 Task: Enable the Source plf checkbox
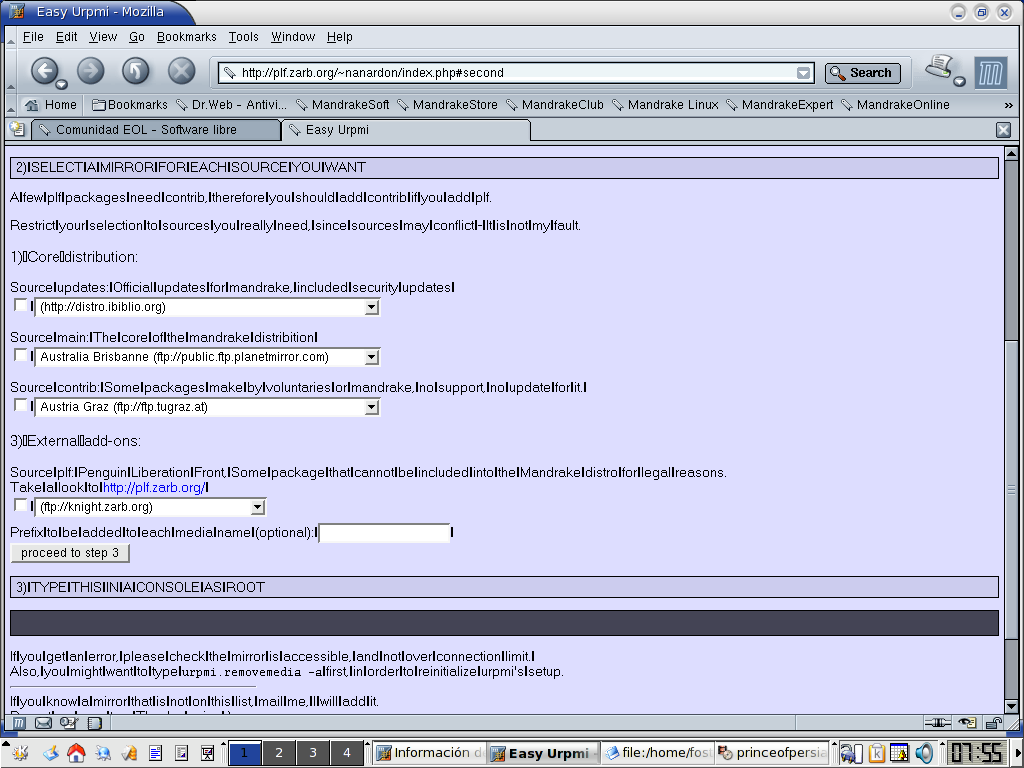pyautogui.click(x=20, y=505)
